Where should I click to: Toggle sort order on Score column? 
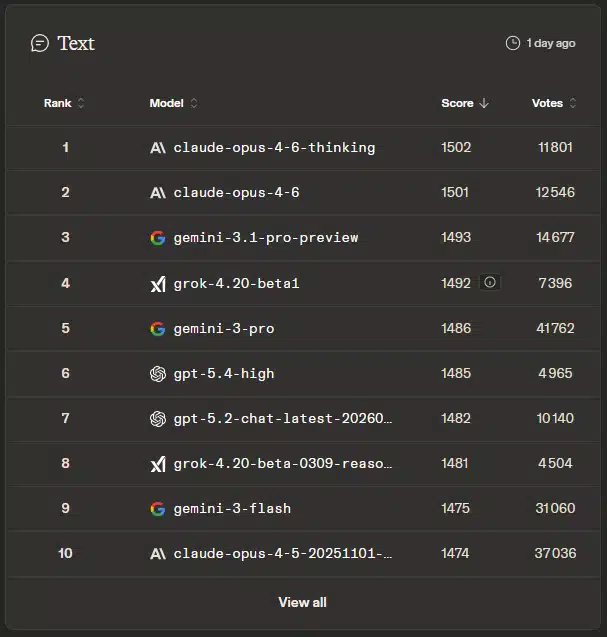[x=465, y=103]
